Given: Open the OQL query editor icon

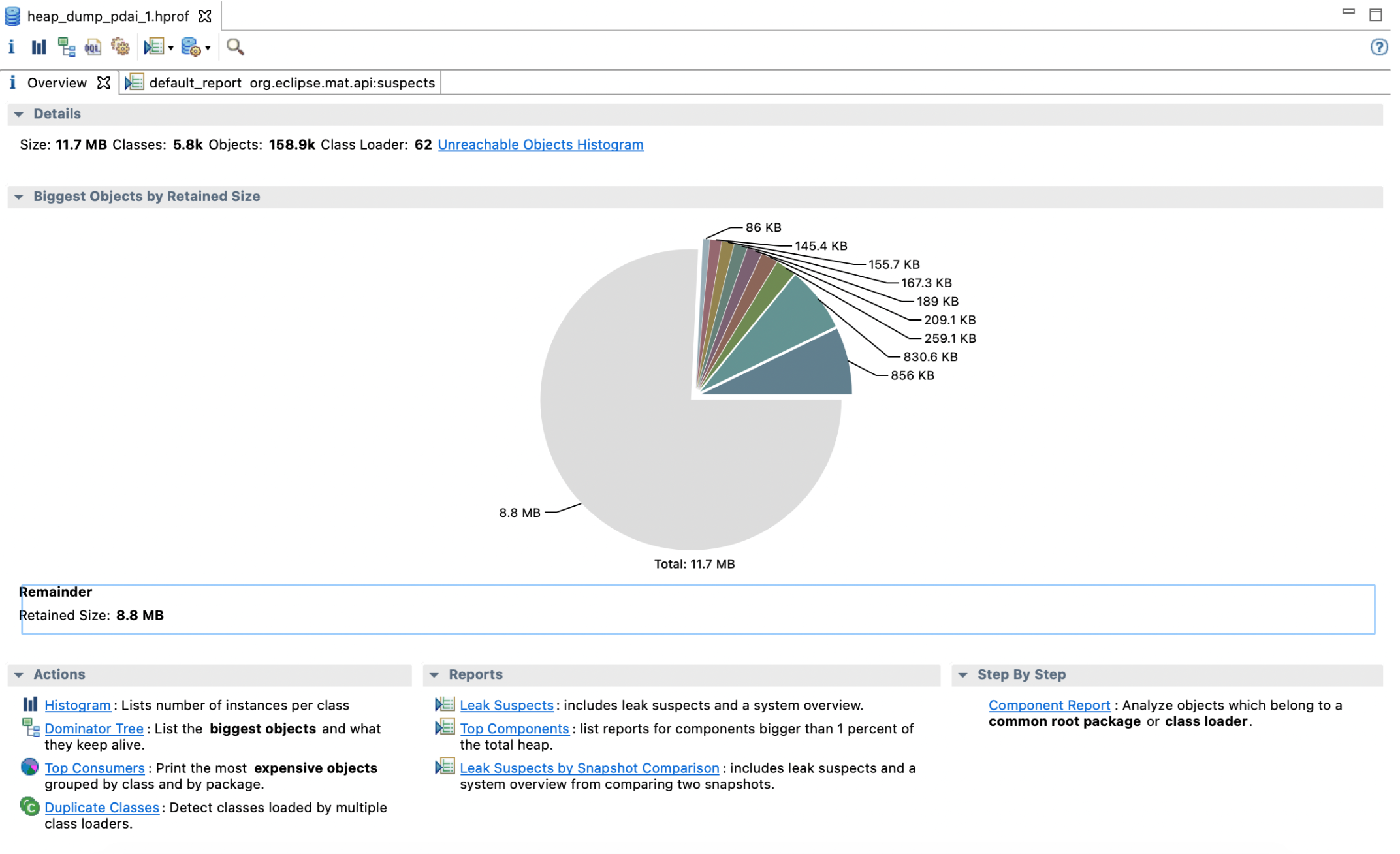Looking at the screenshot, I should (93, 47).
